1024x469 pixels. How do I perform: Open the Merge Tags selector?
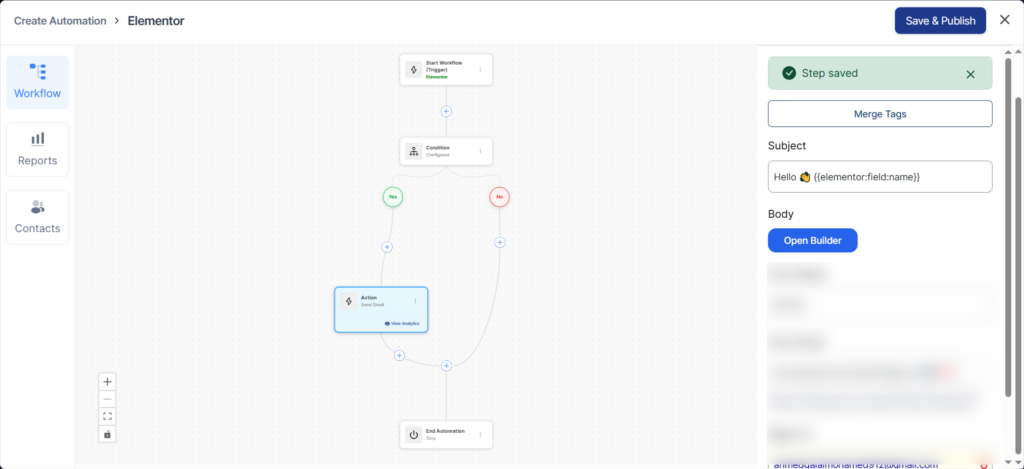(x=880, y=114)
